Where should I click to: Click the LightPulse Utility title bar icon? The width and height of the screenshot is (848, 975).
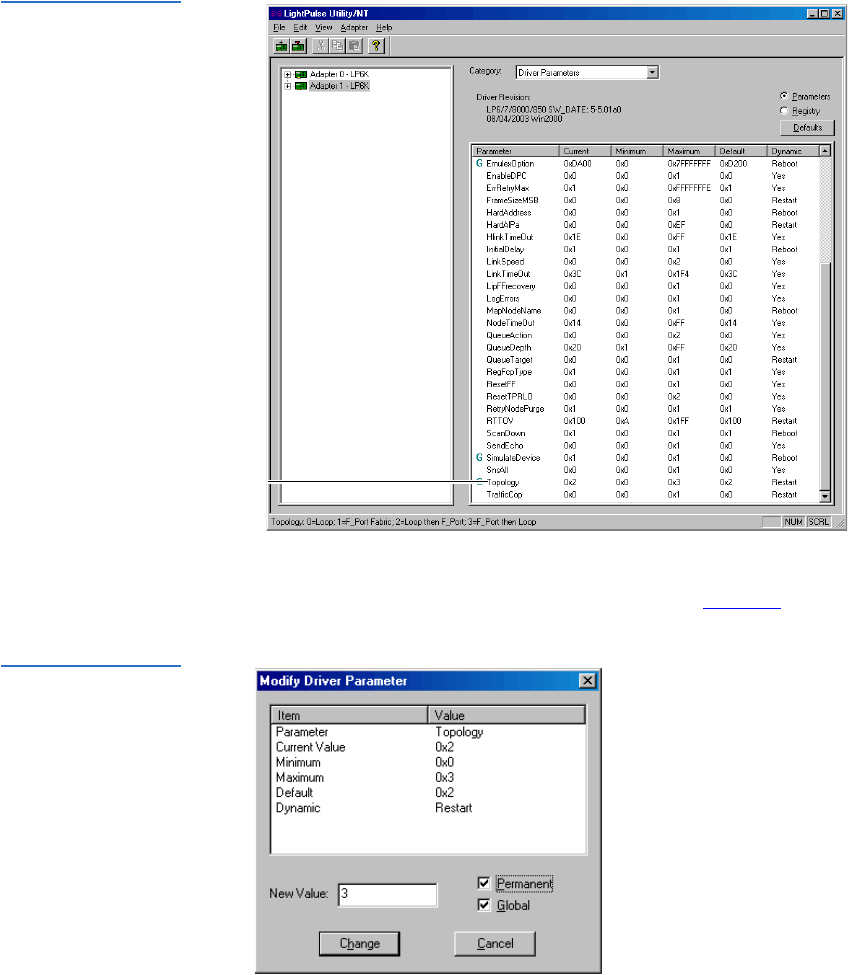coord(276,14)
